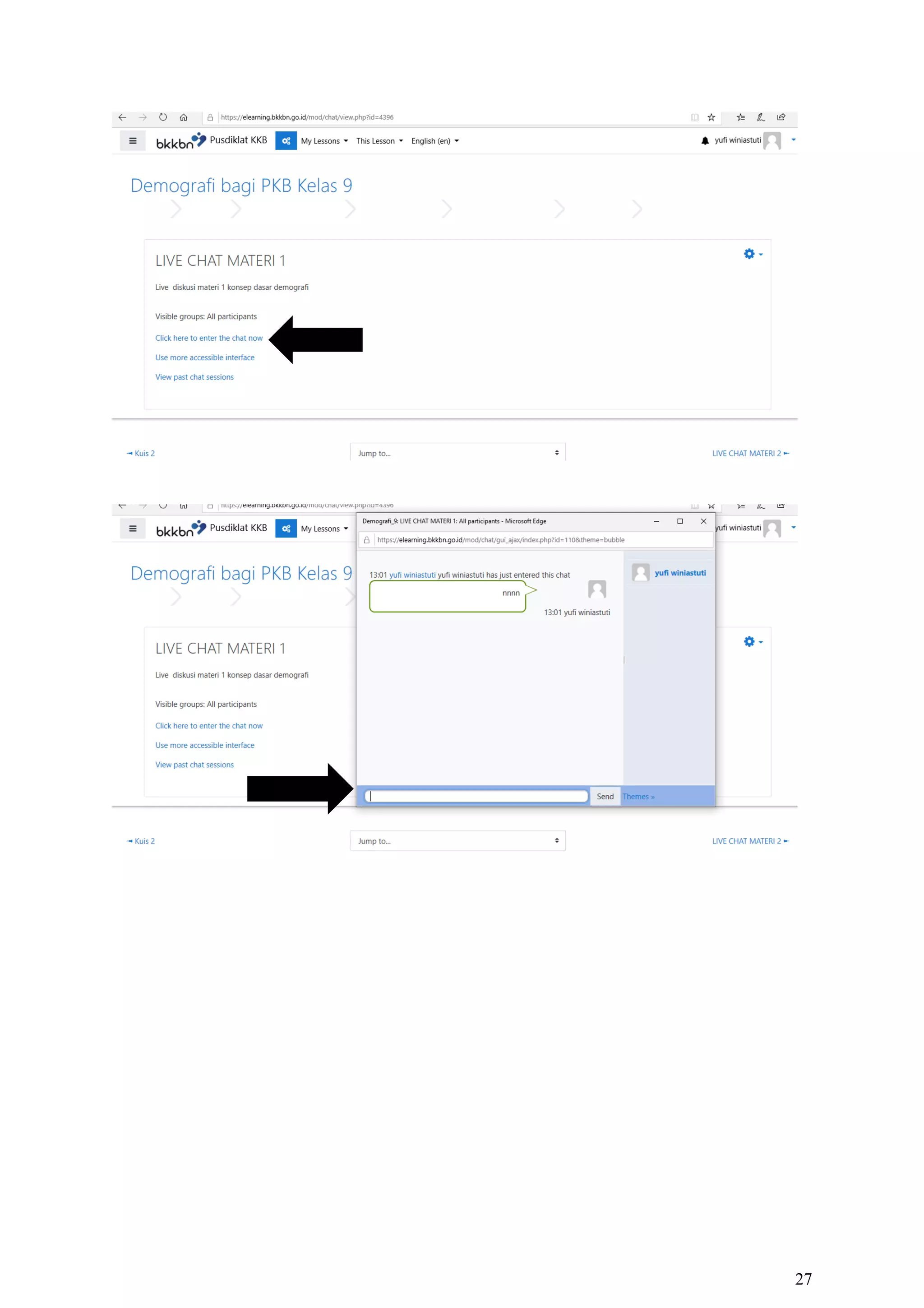
Task: Click the reading view book icon
Action: 694,117
